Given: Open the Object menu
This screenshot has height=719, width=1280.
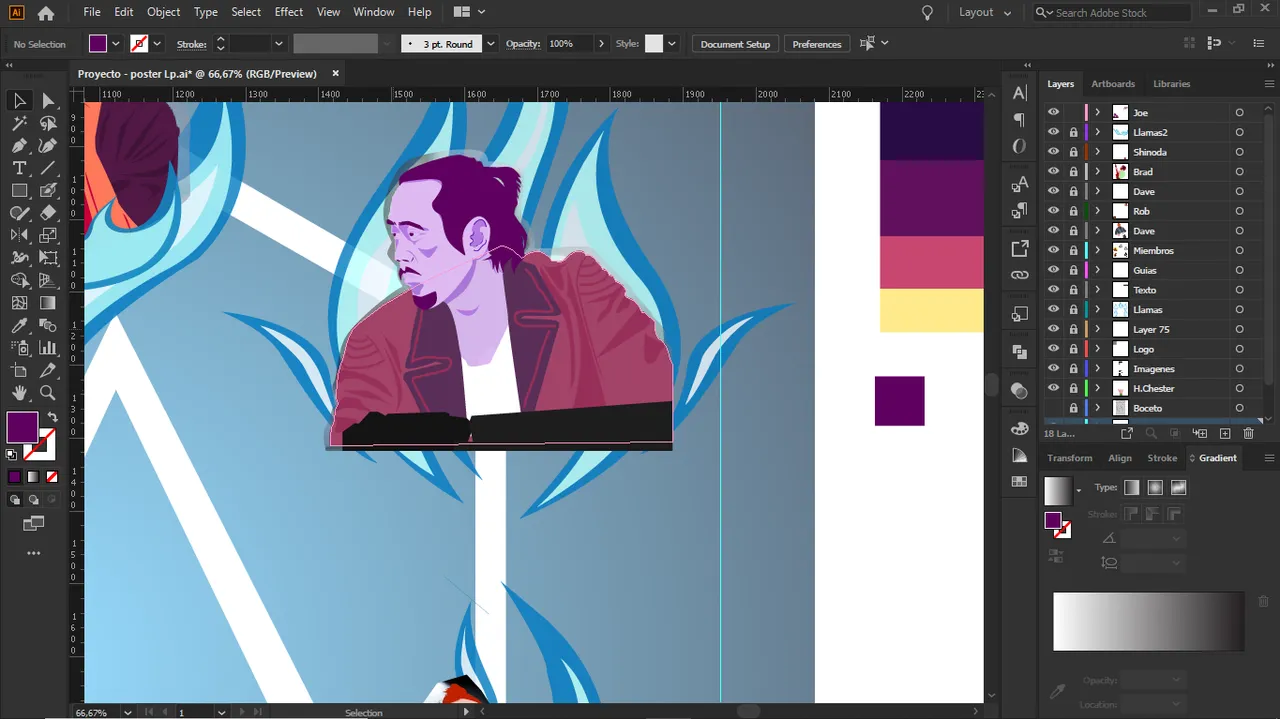Looking at the screenshot, I should coord(163,12).
